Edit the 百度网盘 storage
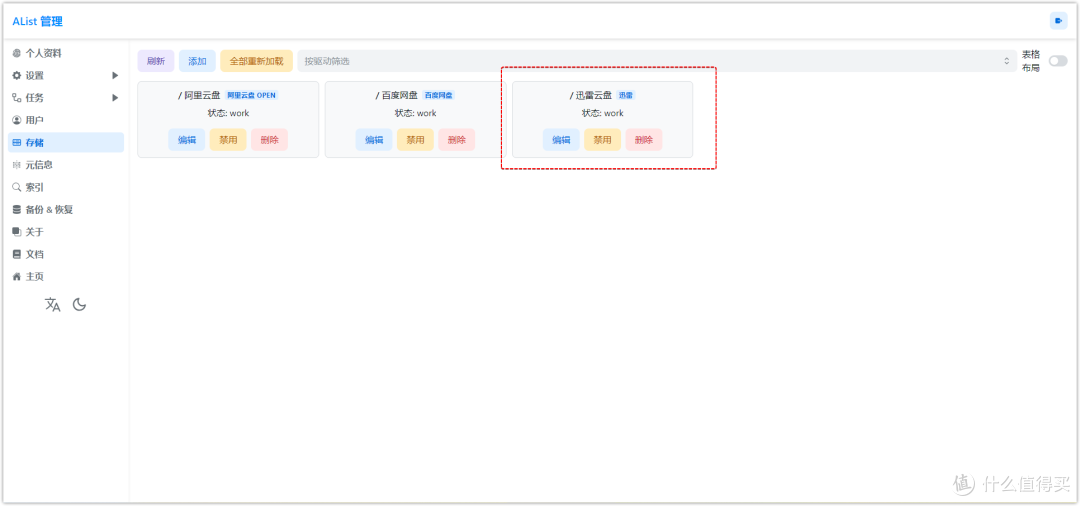Screen dimensions: 1080x506 (374, 140)
